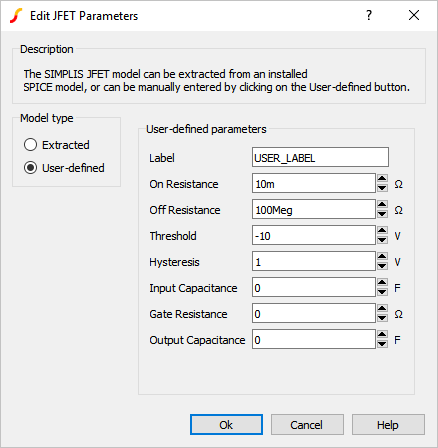Click the Label text field

coord(320,157)
